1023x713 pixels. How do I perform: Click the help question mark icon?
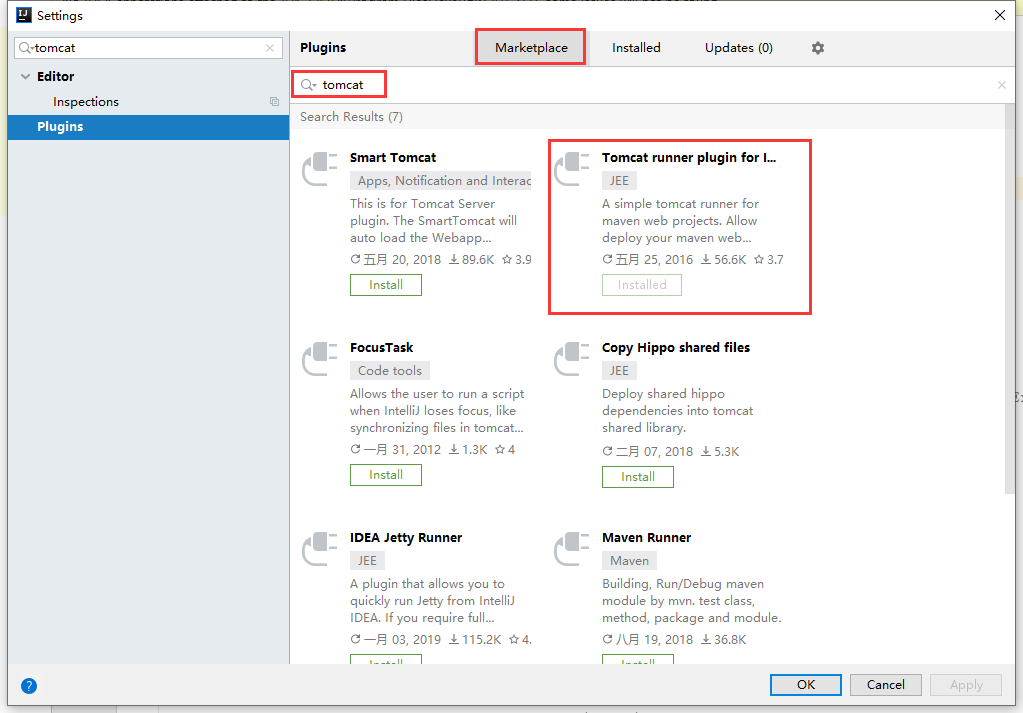[x=28, y=686]
